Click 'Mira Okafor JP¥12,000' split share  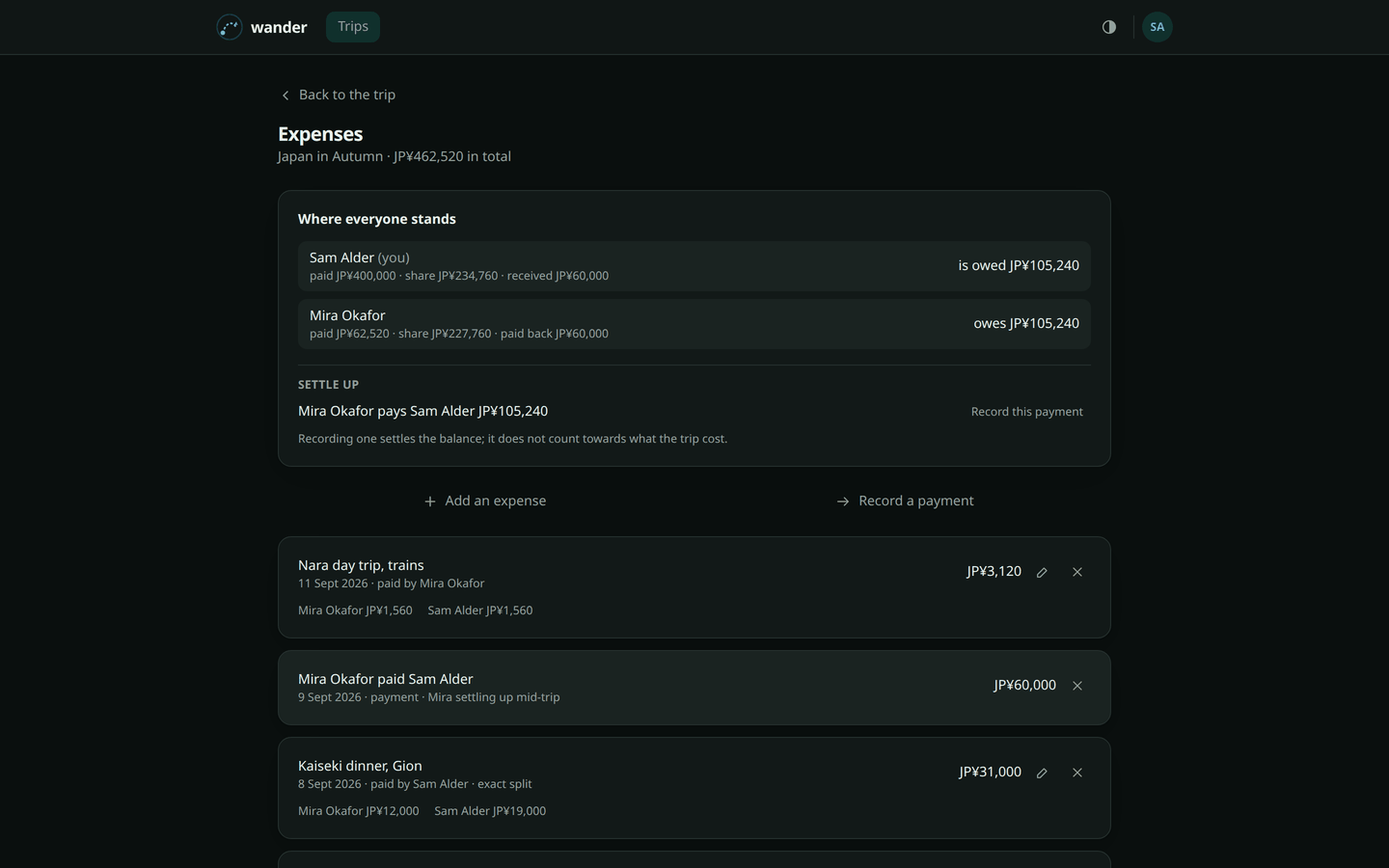(359, 811)
